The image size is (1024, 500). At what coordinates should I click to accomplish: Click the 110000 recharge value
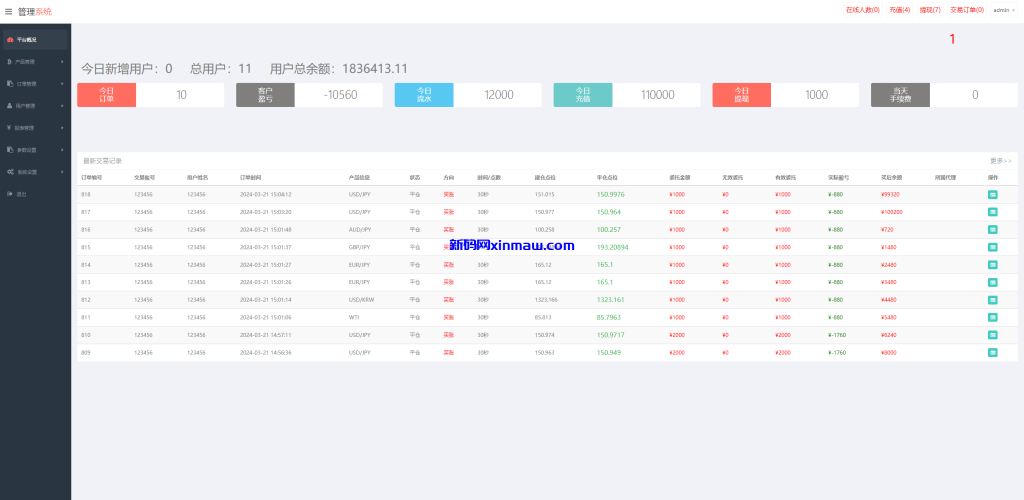(658, 95)
